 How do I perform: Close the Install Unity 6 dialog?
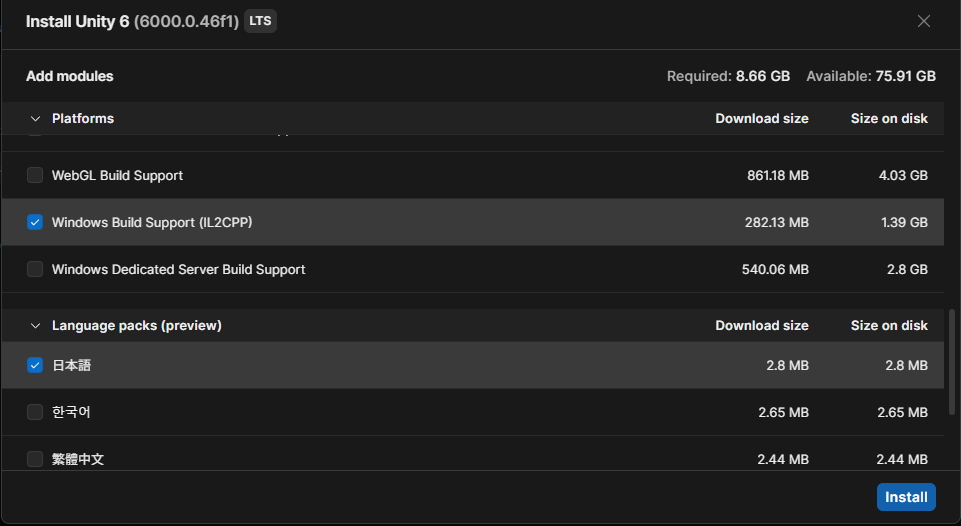[924, 21]
